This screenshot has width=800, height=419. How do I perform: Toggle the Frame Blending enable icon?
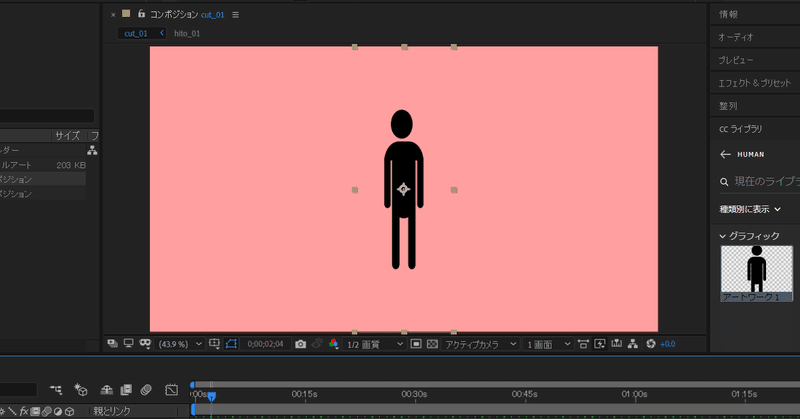pyautogui.click(x=126, y=390)
